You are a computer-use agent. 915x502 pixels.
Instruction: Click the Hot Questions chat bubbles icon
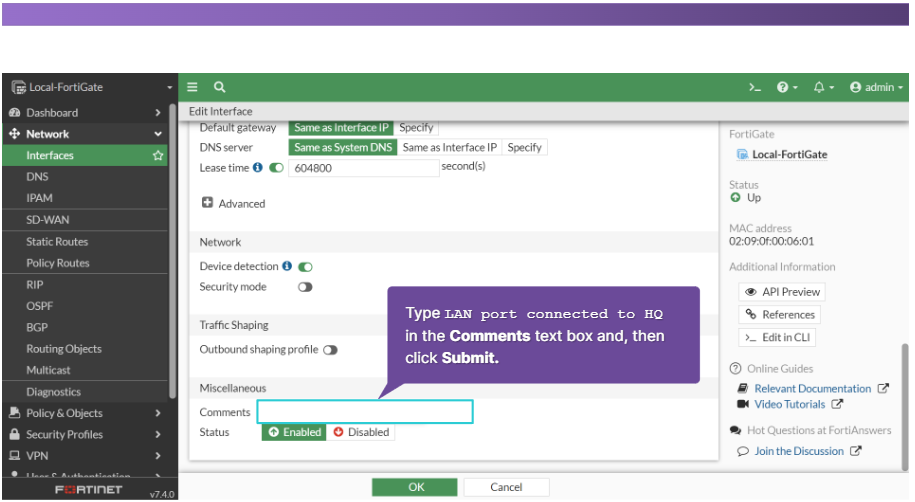tap(735, 430)
